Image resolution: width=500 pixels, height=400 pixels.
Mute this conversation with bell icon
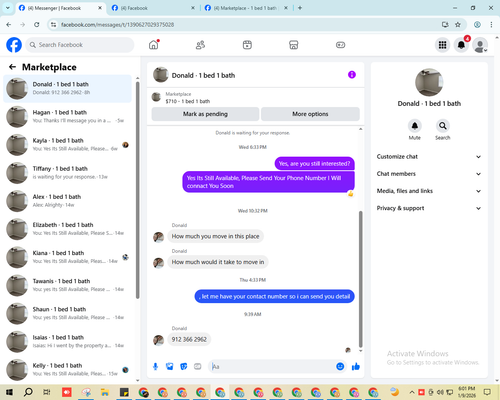click(415, 126)
